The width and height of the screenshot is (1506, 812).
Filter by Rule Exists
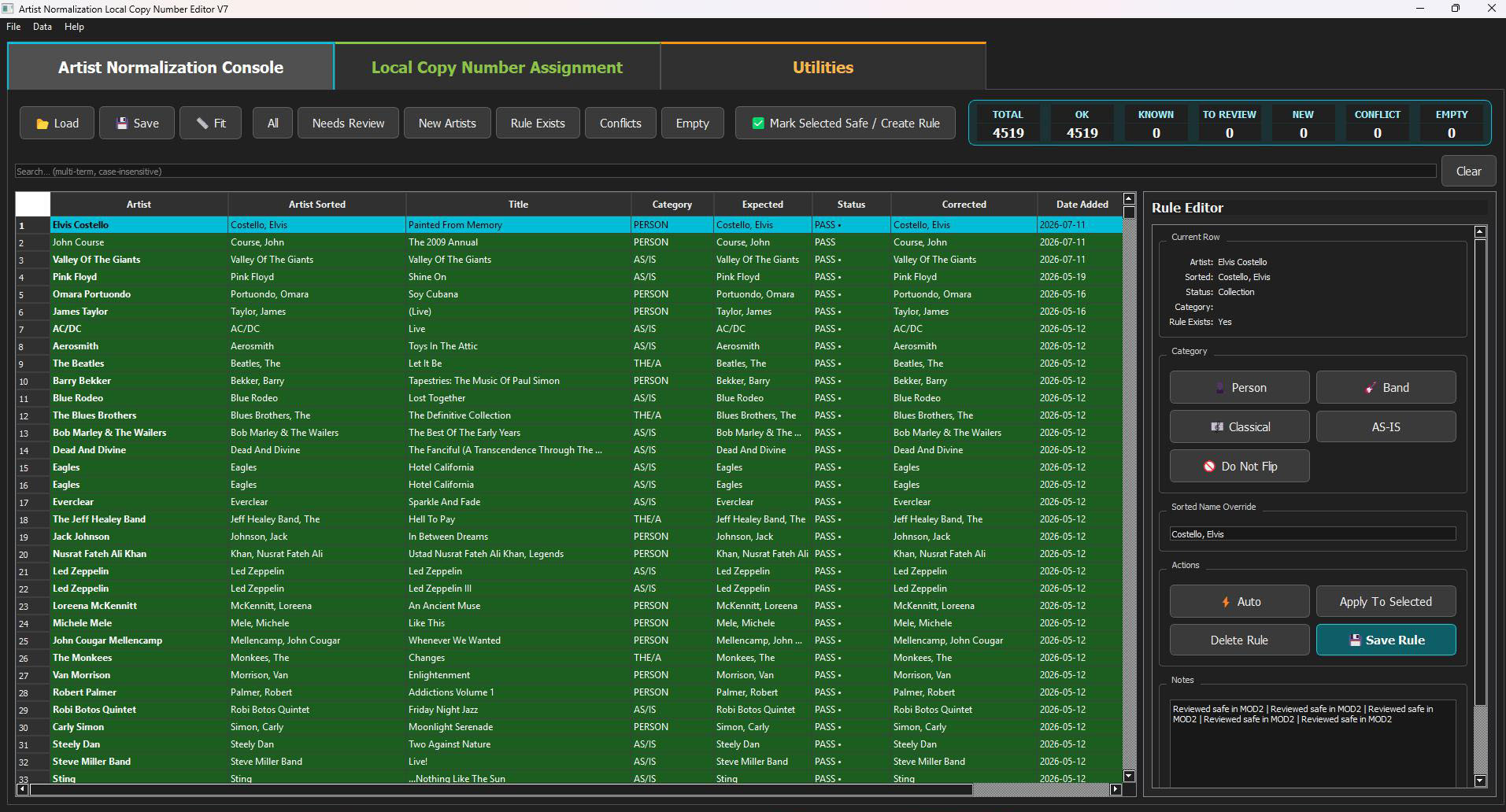(538, 124)
